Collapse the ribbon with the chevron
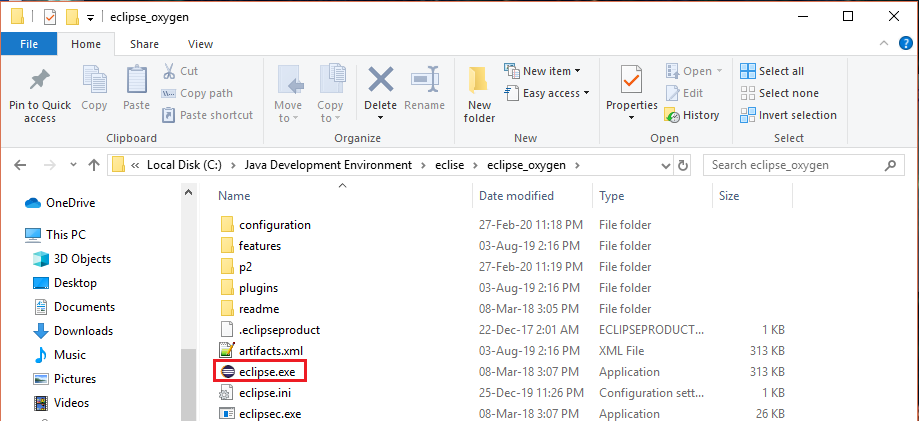The width and height of the screenshot is (919, 421). pyautogui.click(x=884, y=44)
